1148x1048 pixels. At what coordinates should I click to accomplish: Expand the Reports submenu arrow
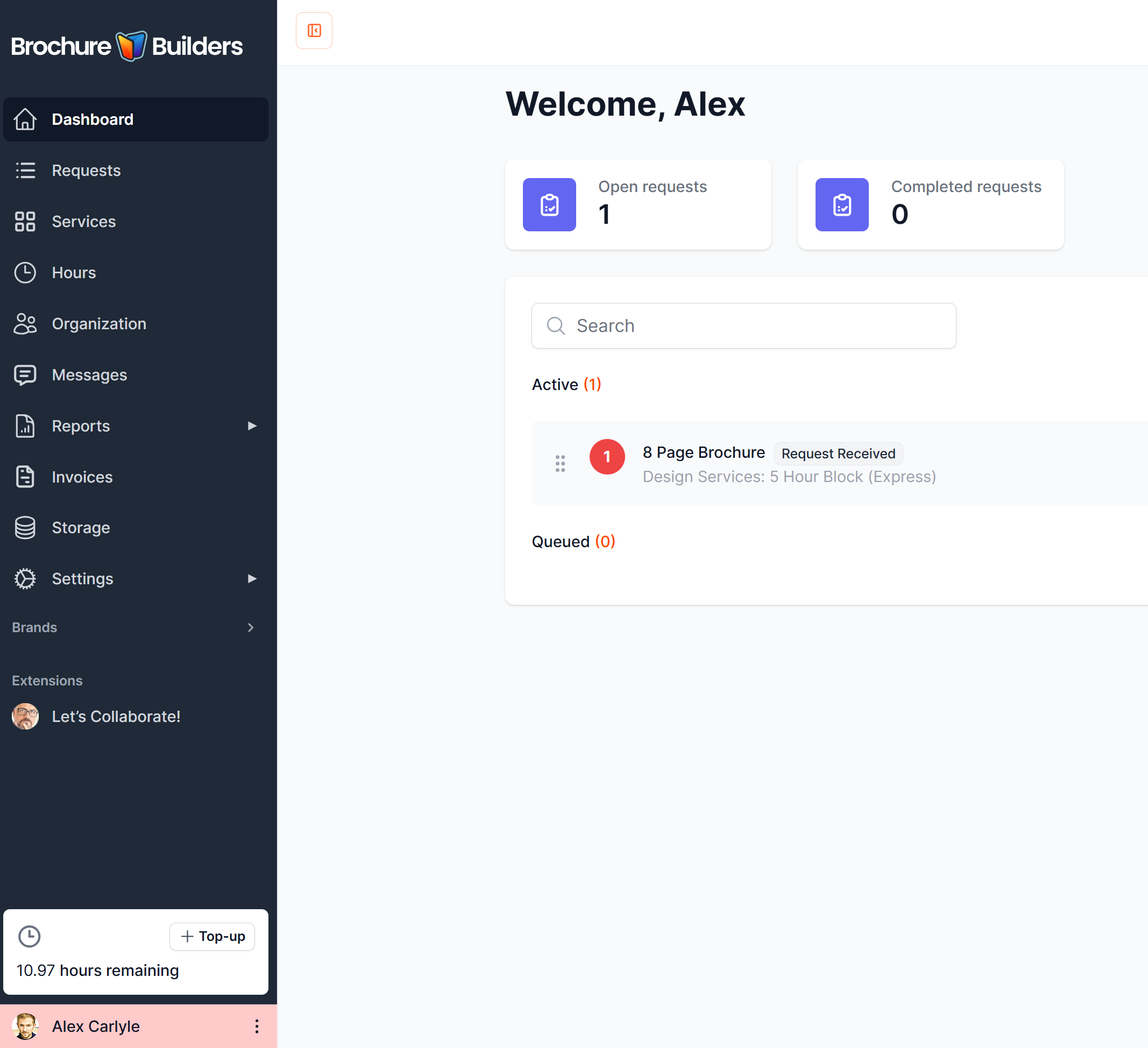(252, 426)
